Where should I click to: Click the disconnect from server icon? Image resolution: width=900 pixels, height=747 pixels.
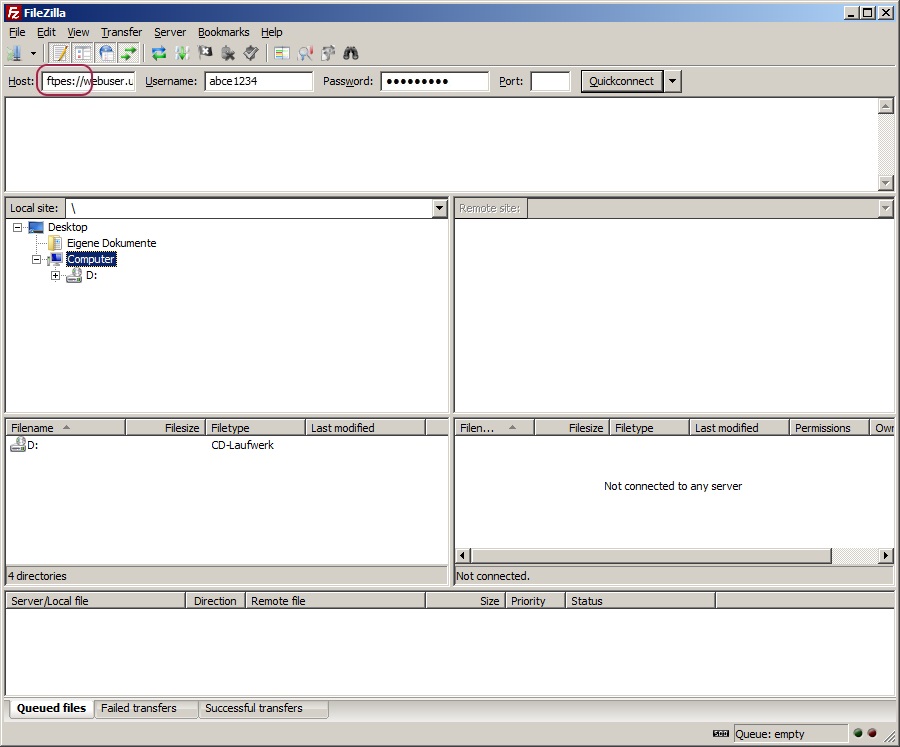(x=228, y=53)
